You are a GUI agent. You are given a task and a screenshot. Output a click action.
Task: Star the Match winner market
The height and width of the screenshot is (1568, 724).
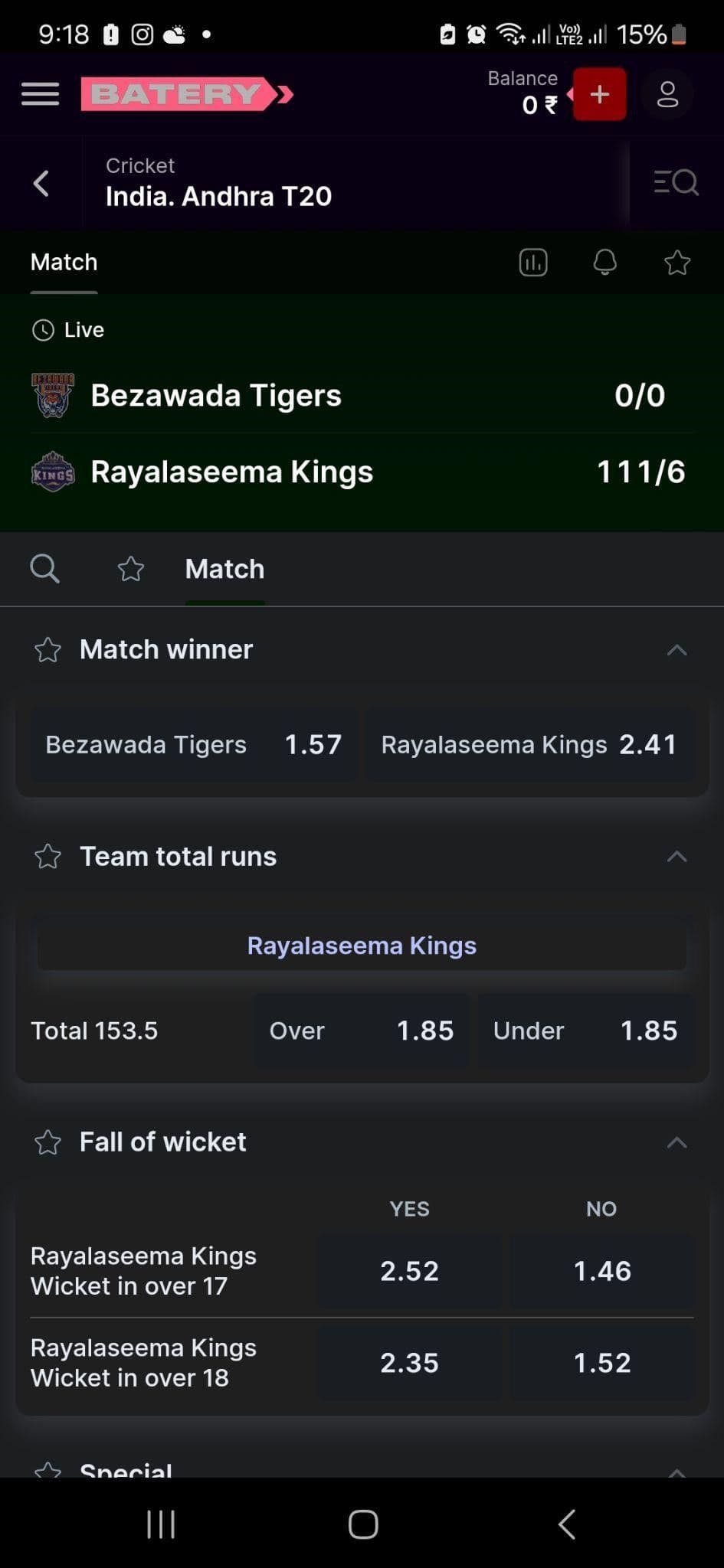tap(48, 650)
